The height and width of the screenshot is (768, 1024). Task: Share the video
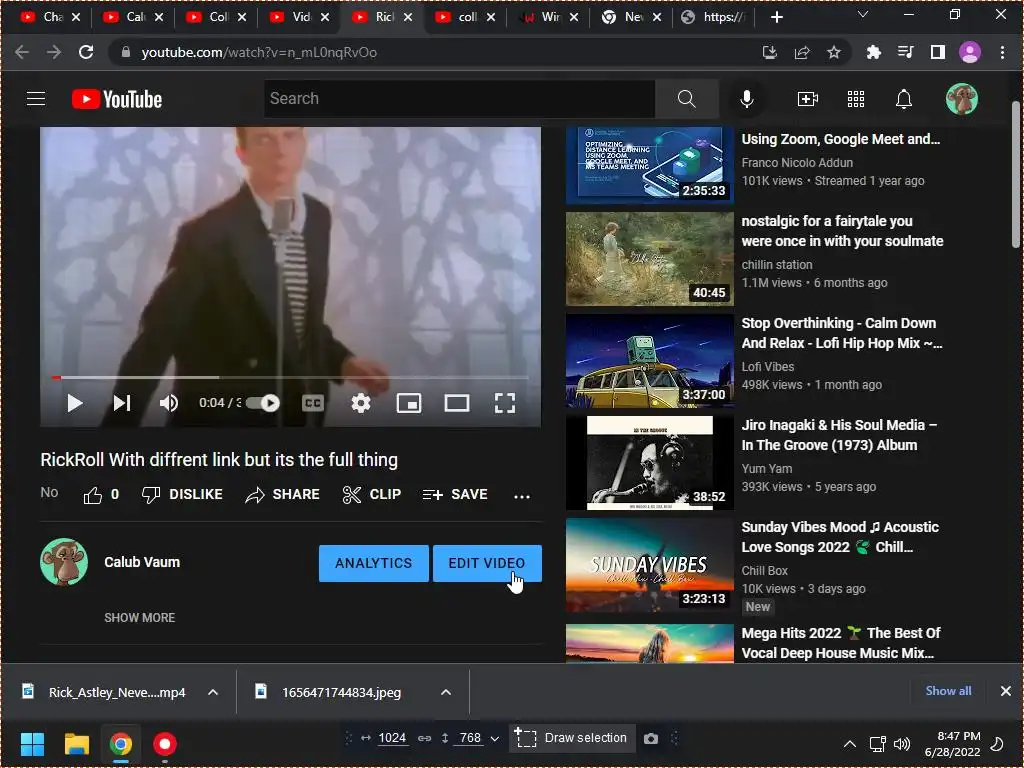pos(282,495)
